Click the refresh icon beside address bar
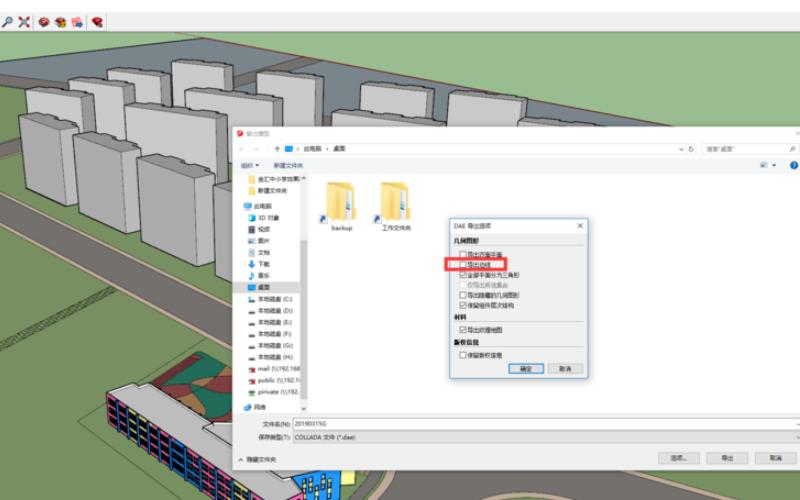This screenshot has height=500, width=800. [x=692, y=148]
